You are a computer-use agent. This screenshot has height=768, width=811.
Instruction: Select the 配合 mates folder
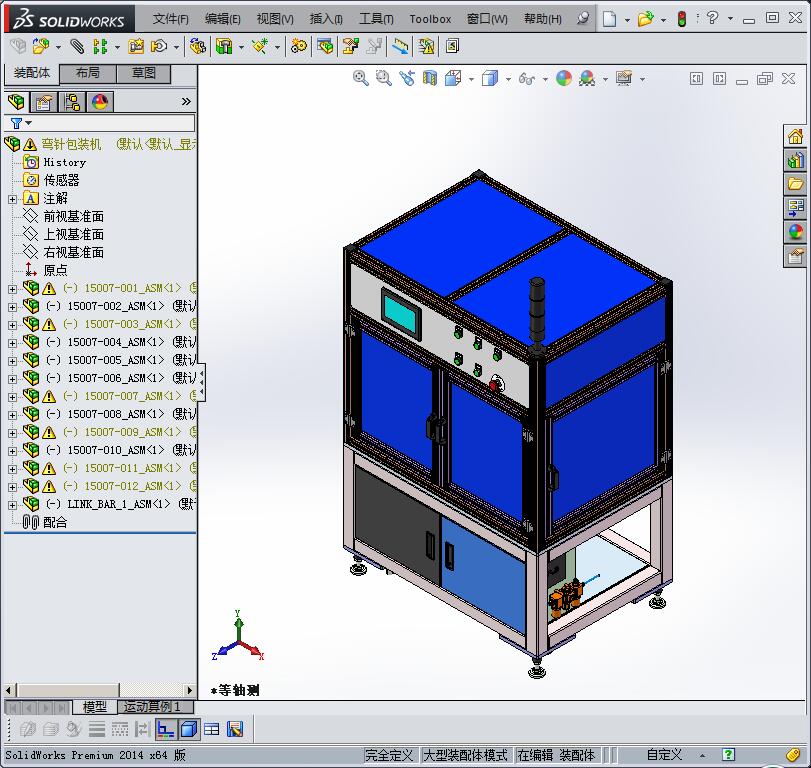(55, 522)
